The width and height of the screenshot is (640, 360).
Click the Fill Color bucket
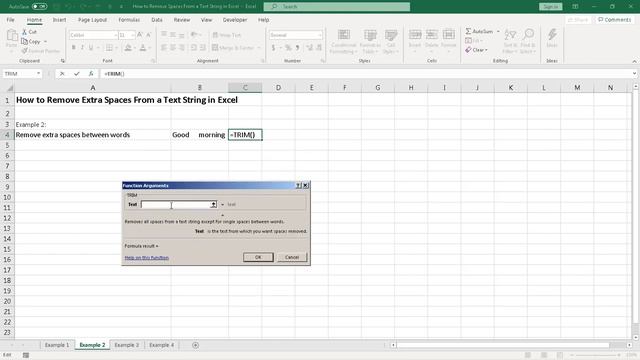click(x=128, y=48)
